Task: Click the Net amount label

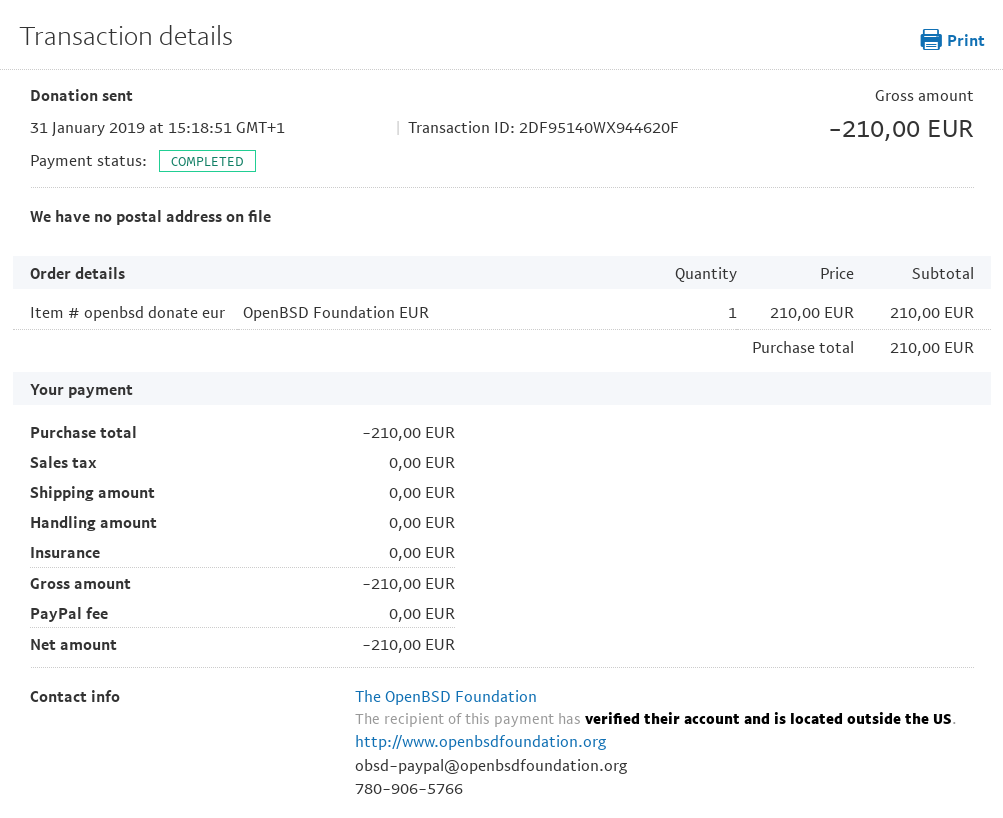Action: coord(73,645)
